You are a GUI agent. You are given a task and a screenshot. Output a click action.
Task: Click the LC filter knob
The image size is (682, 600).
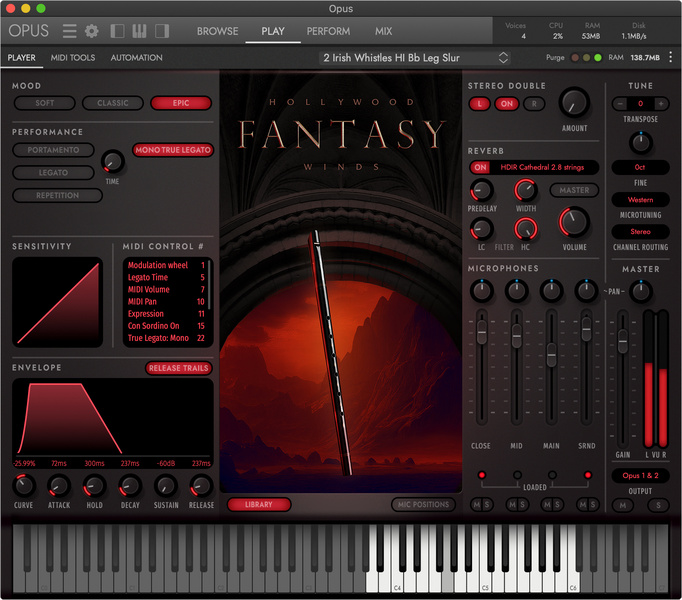tap(481, 229)
